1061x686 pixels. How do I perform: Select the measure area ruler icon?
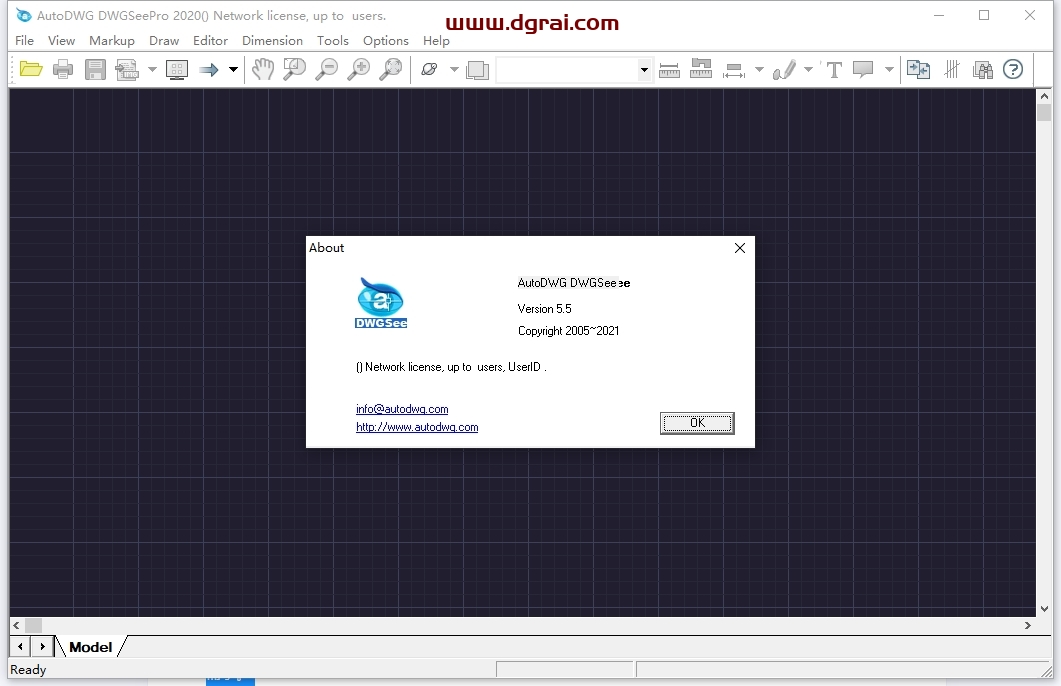click(x=700, y=69)
